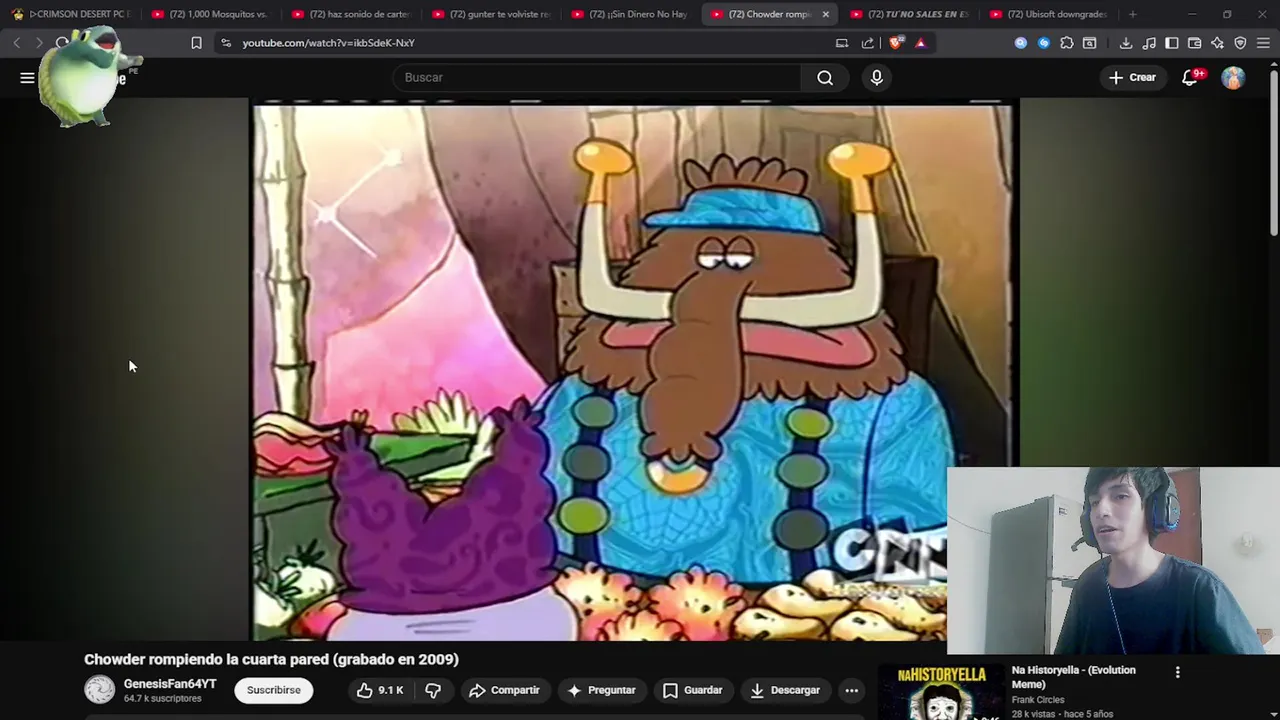Click the Crear button
The image size is (1280, 720).
[1132, 77]
